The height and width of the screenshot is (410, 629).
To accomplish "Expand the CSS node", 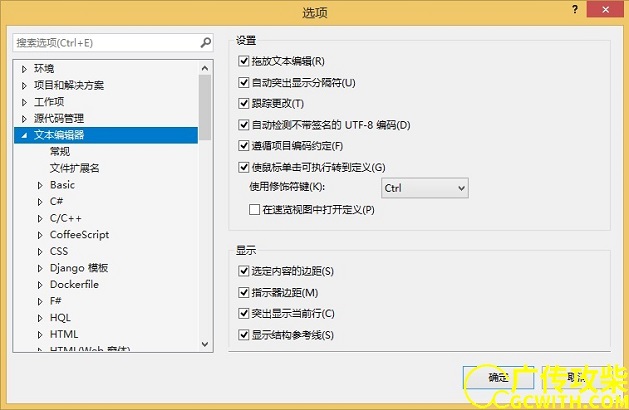I will point(40,252).
